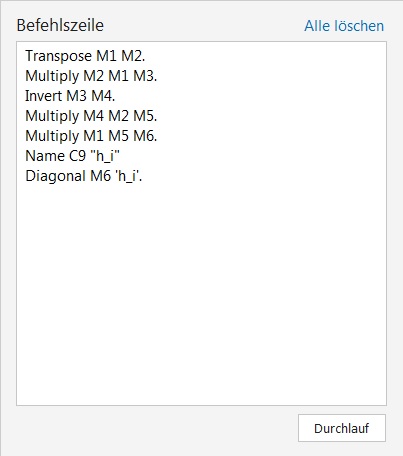Click the quoted "h_i" on the Name line
This screenshot has height=456, width=403.
click(x=105, y=156)
